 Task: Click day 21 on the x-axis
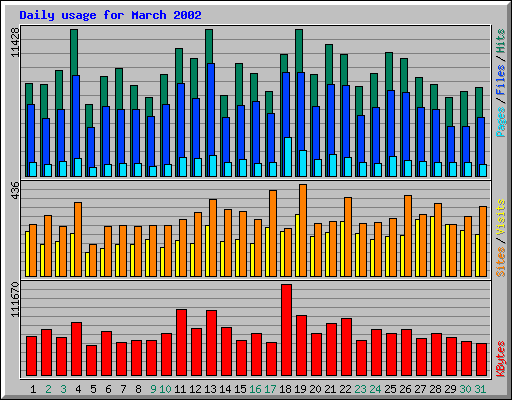330,389
